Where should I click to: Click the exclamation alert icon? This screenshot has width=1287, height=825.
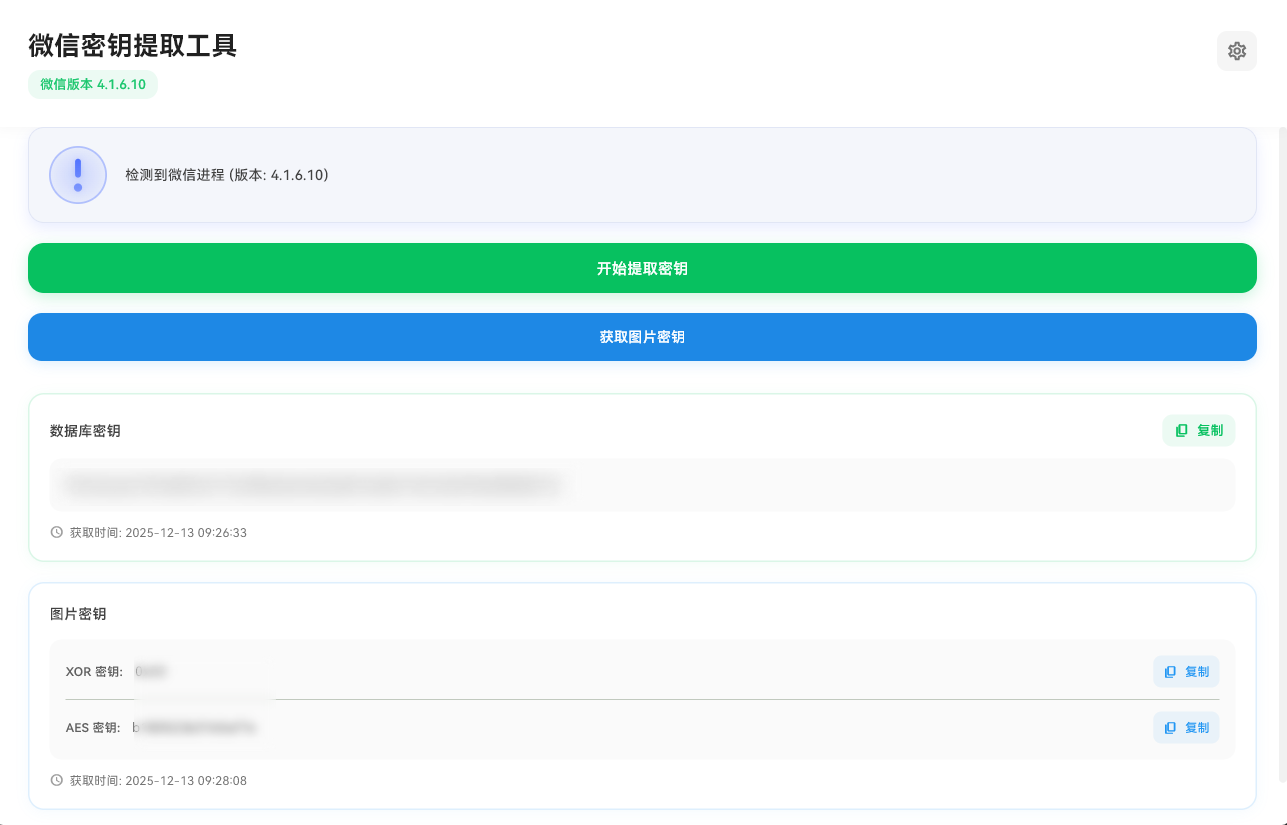(x=78, y=175)
